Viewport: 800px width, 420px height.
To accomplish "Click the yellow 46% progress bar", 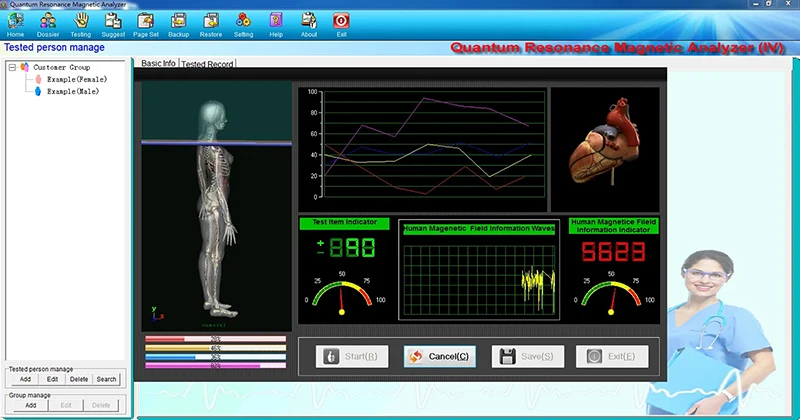I will pos(216,348).
